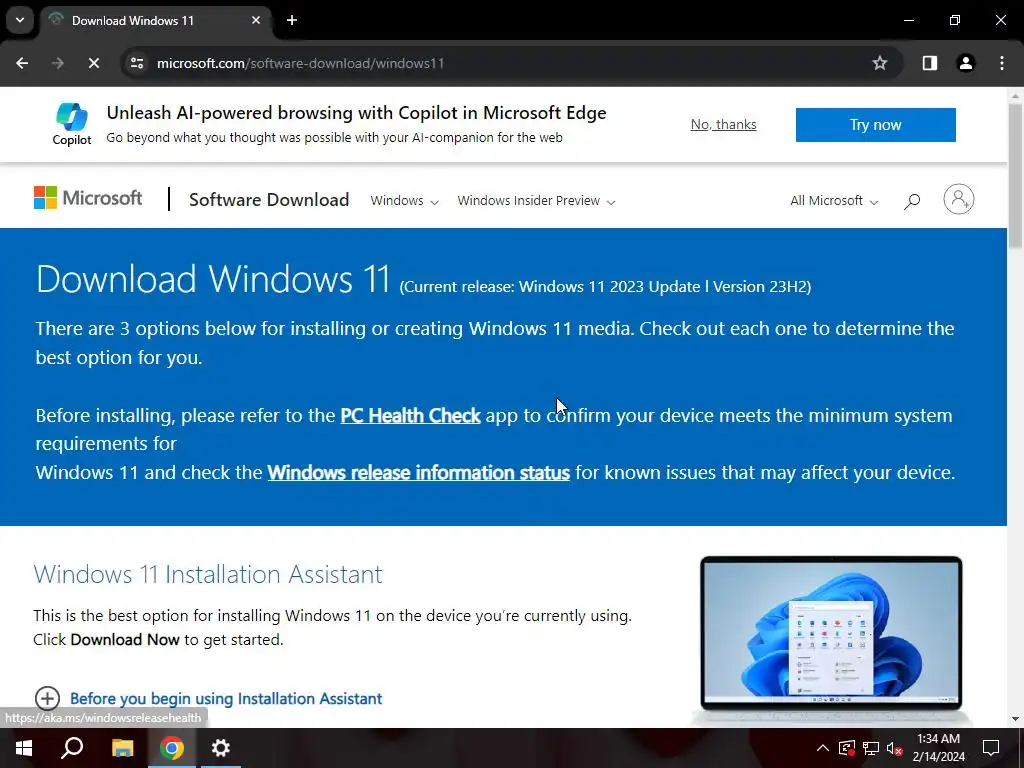Click muted volume tray icon

(895, 748)
